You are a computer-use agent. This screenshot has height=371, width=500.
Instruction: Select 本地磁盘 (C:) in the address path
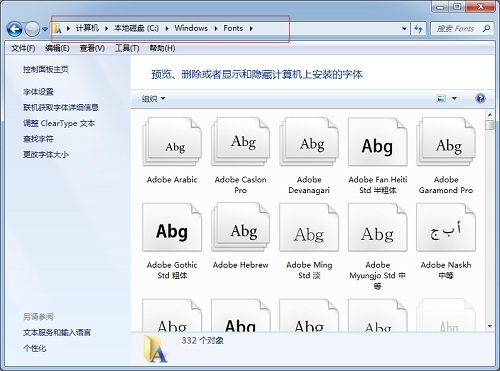point(136,28)
